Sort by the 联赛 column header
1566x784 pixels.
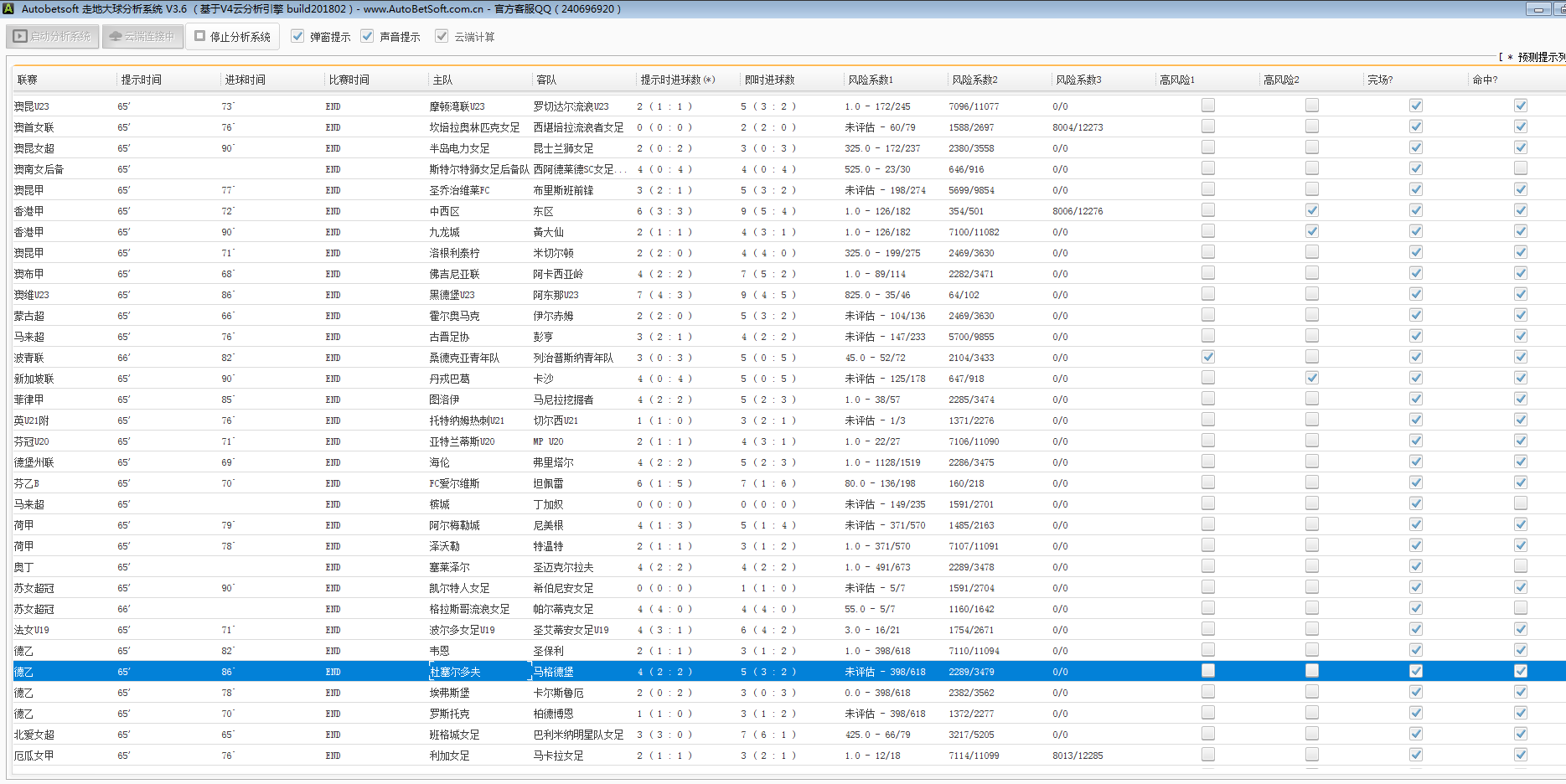click(28, 80)
